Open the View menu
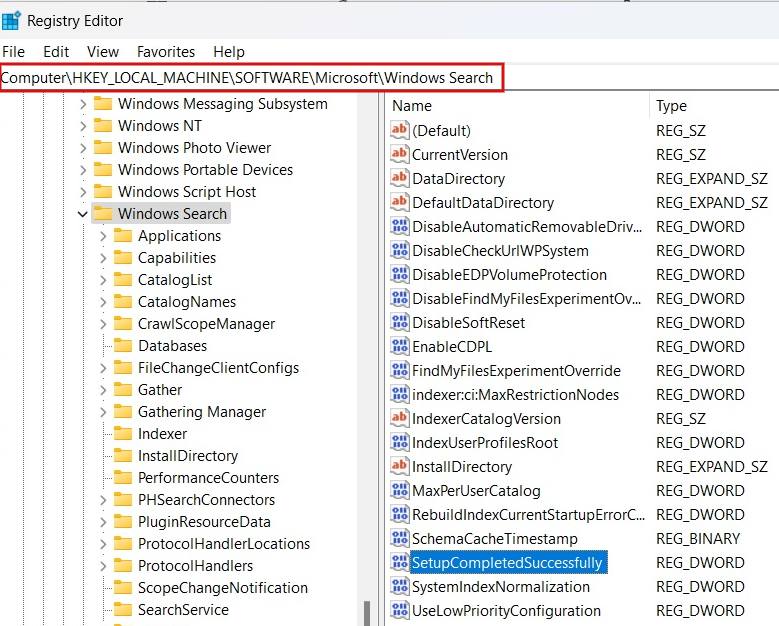Viewport: 779px width, 626px height. 103,52
